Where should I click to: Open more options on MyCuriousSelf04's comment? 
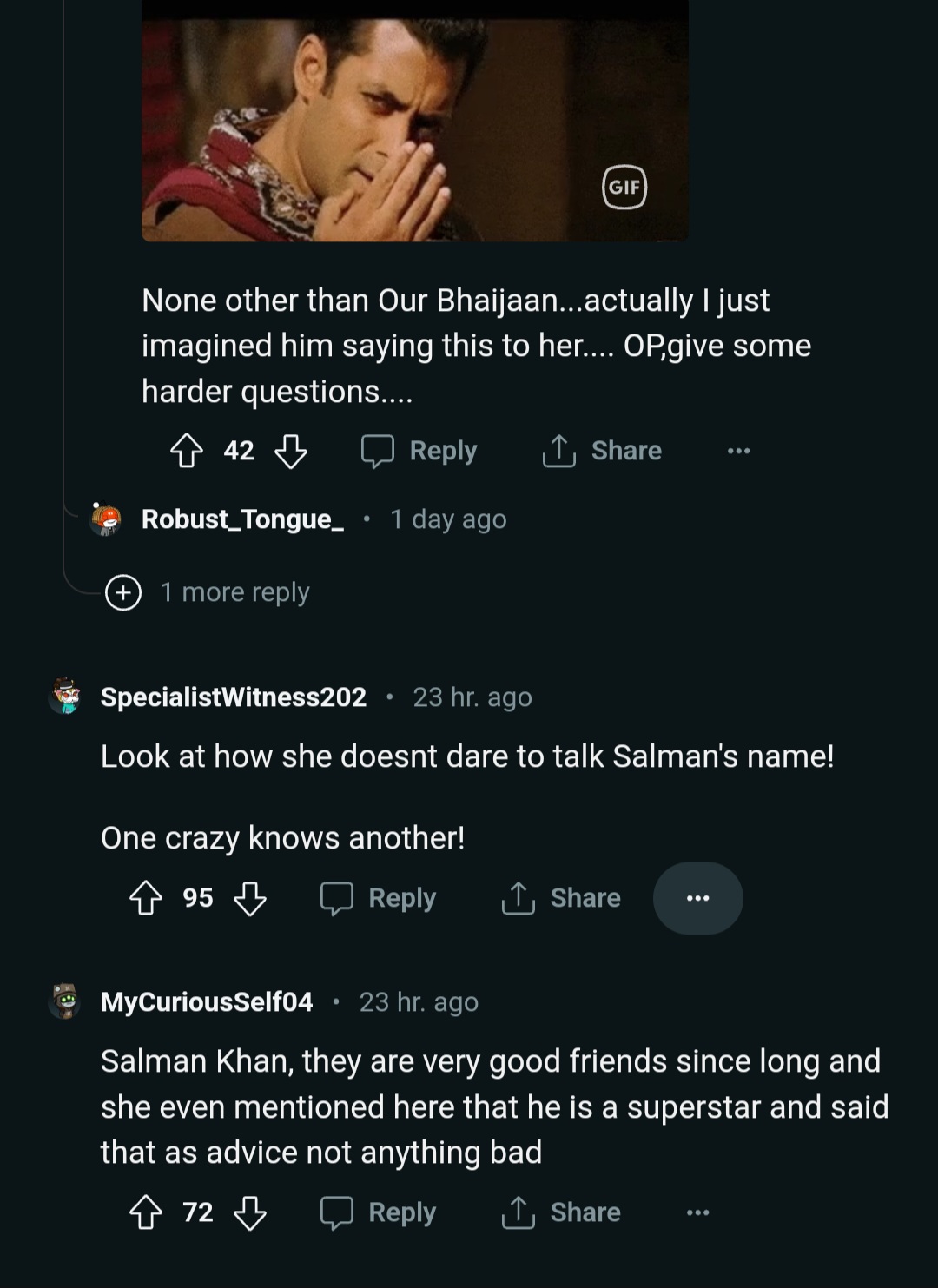point(697,1212)
